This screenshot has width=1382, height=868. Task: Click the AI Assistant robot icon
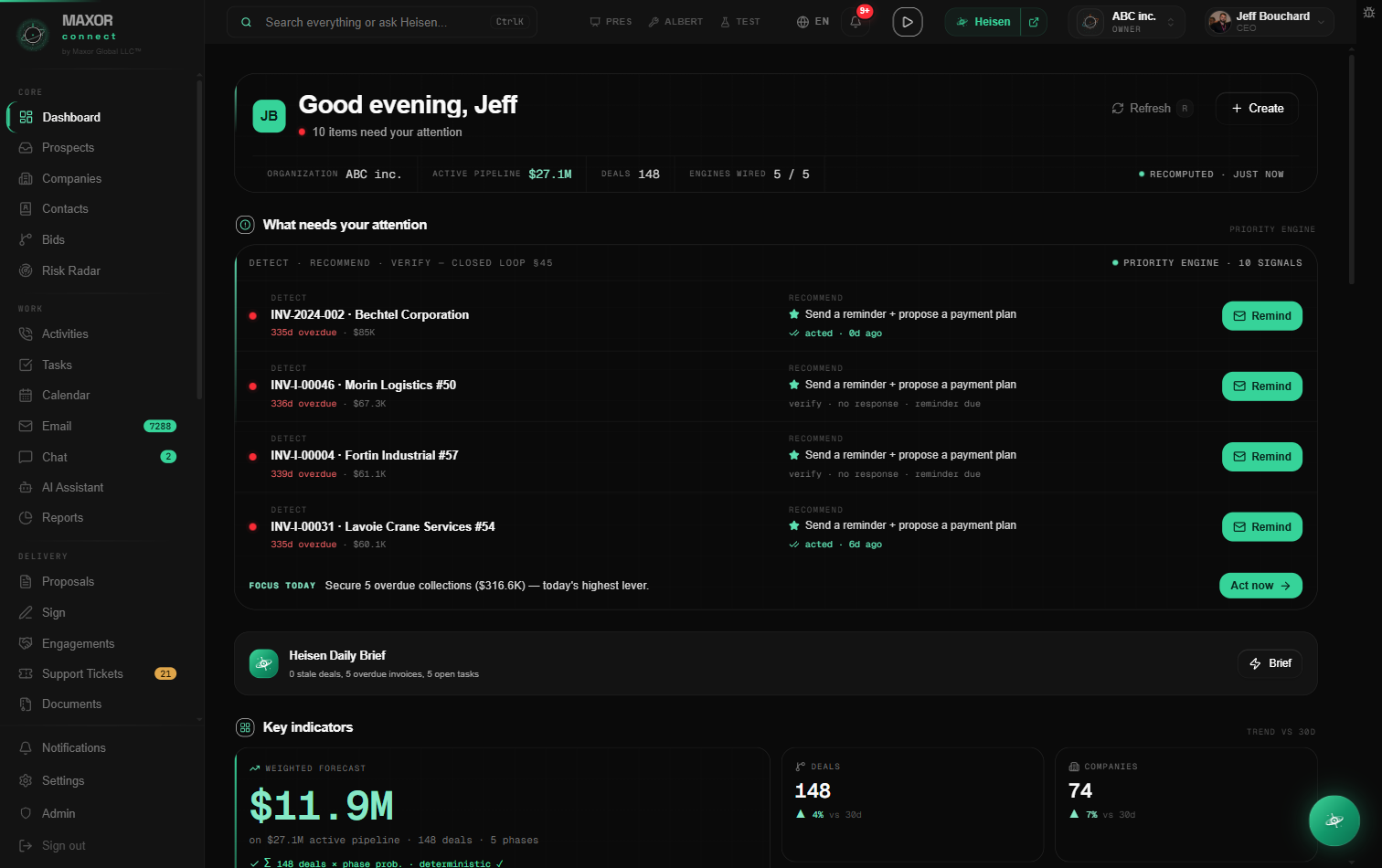point(26,487)
